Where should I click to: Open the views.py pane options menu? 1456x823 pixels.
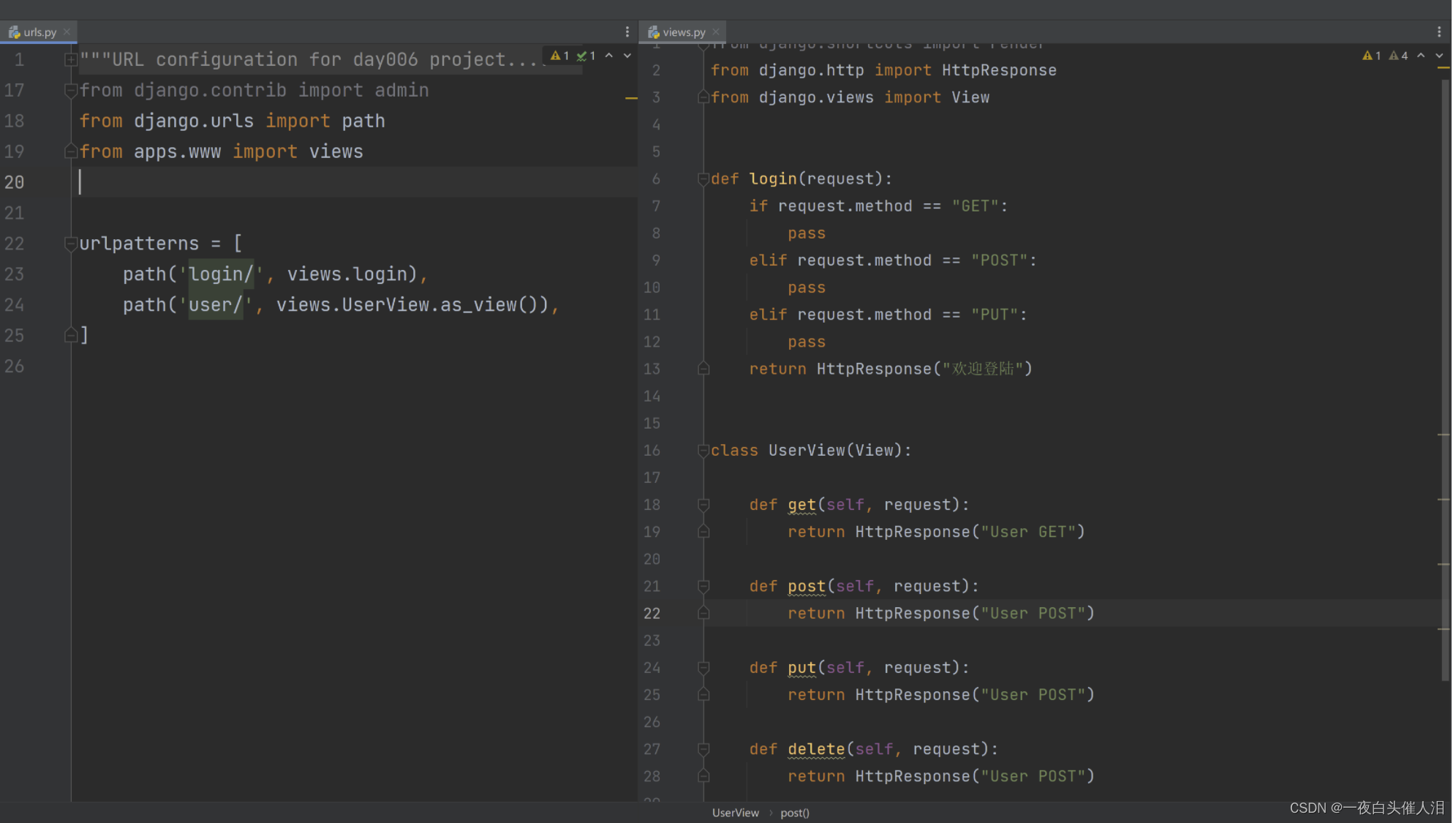coord(1438,31)
